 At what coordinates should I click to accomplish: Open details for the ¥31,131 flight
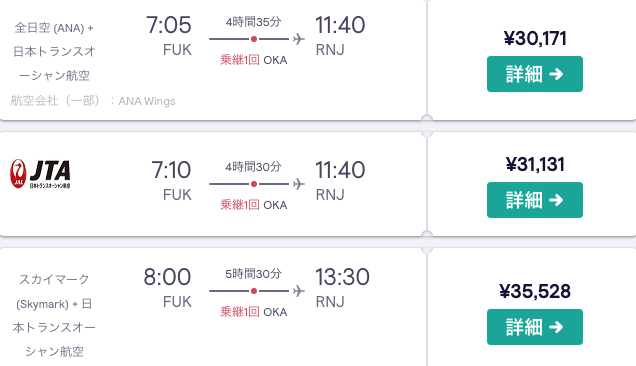pos(535,200)
